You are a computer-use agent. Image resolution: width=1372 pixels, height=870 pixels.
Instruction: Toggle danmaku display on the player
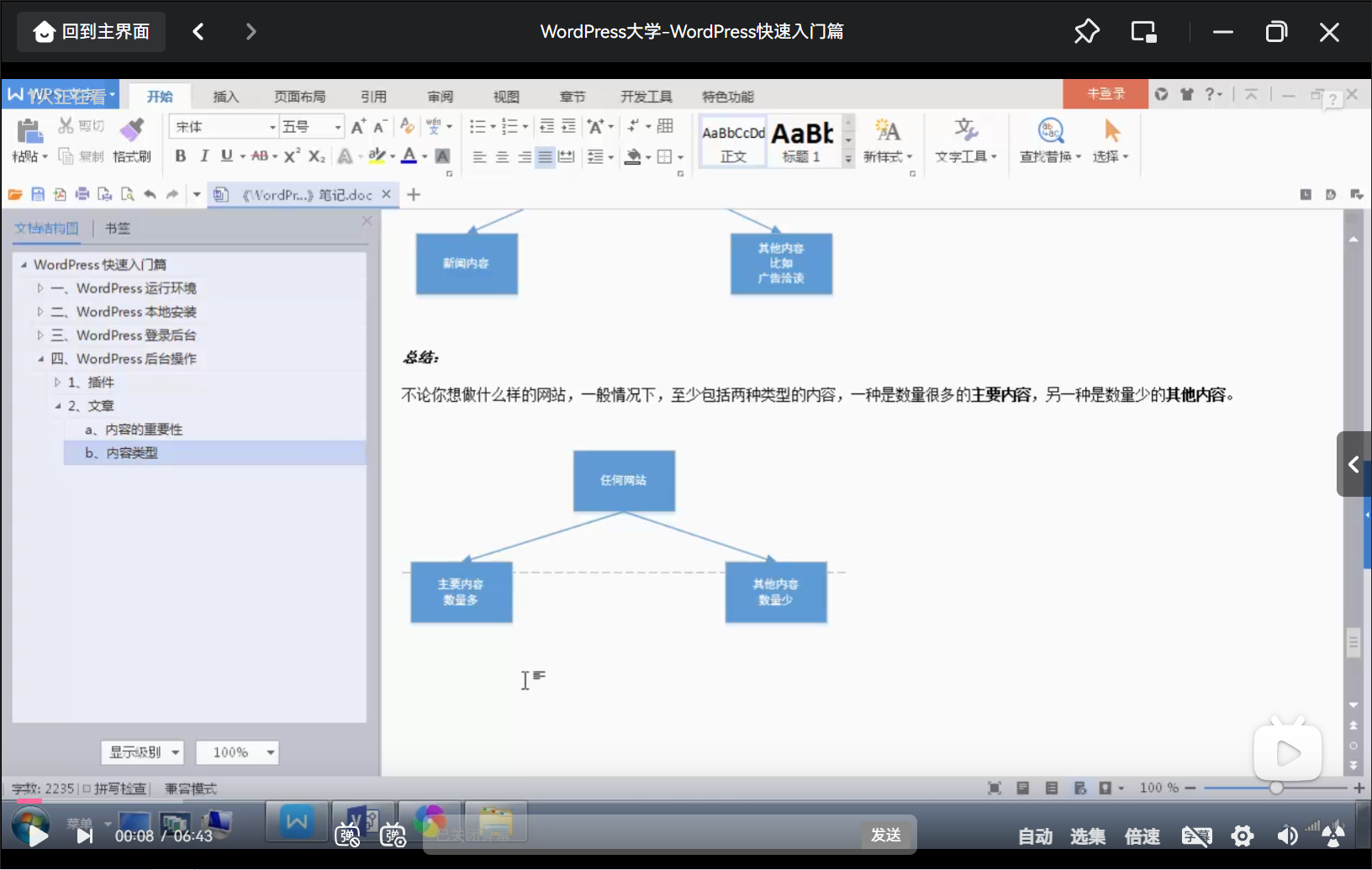pos(347,836)
